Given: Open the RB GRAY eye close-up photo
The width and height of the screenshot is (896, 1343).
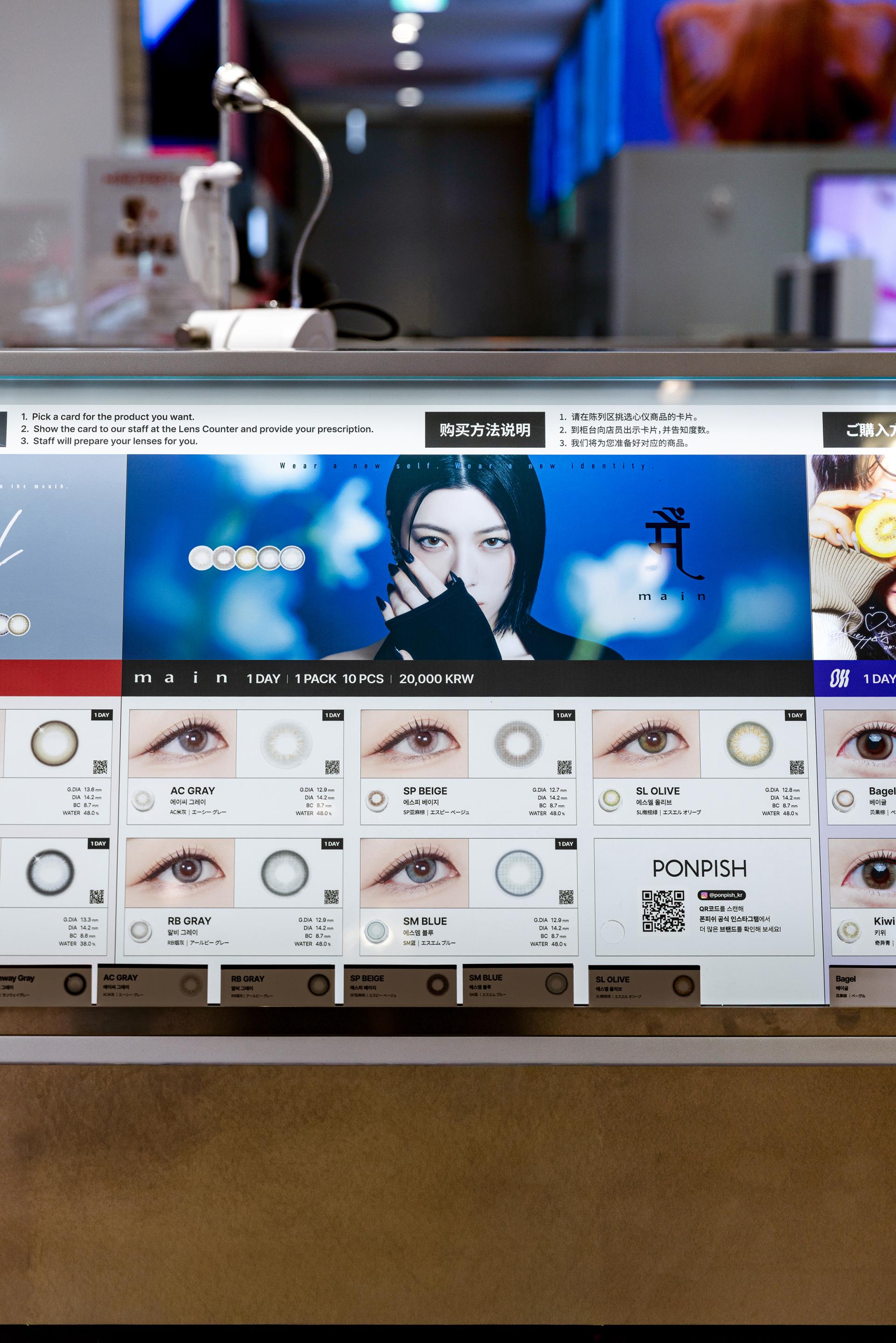Looking at the screenshot, I should click(180, 873).
